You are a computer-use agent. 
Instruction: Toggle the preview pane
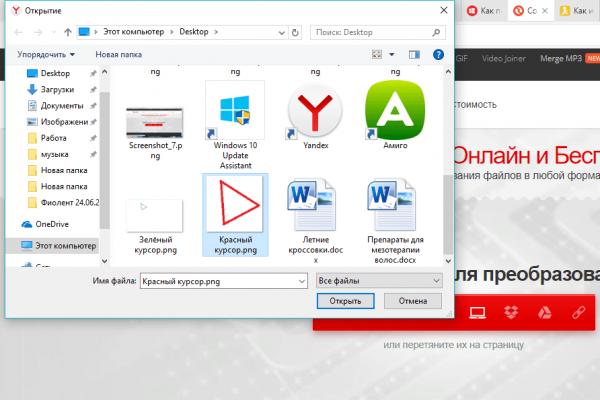coord(414,55)
